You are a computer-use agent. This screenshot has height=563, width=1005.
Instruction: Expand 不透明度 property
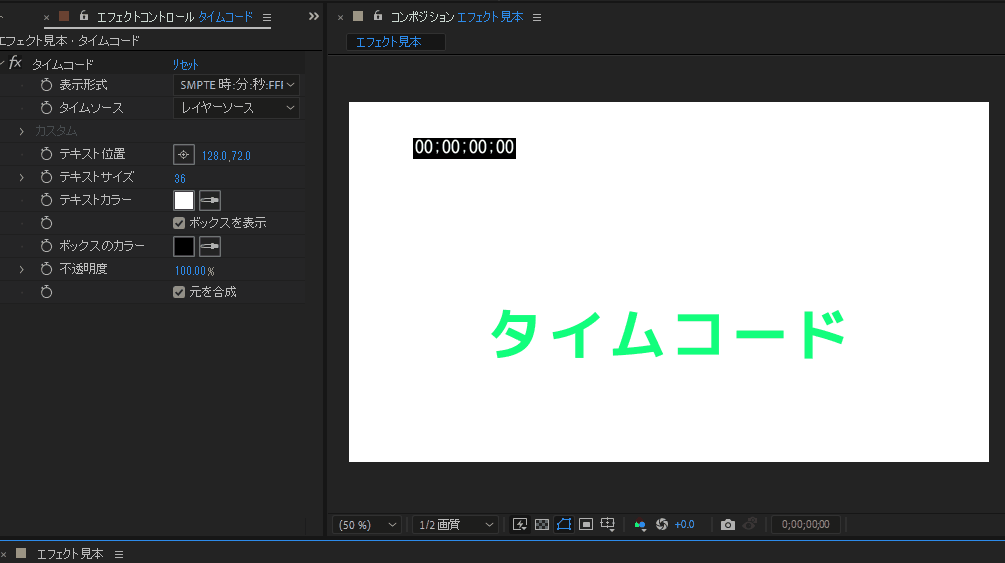pyautogui.click(x=22, y=269)
